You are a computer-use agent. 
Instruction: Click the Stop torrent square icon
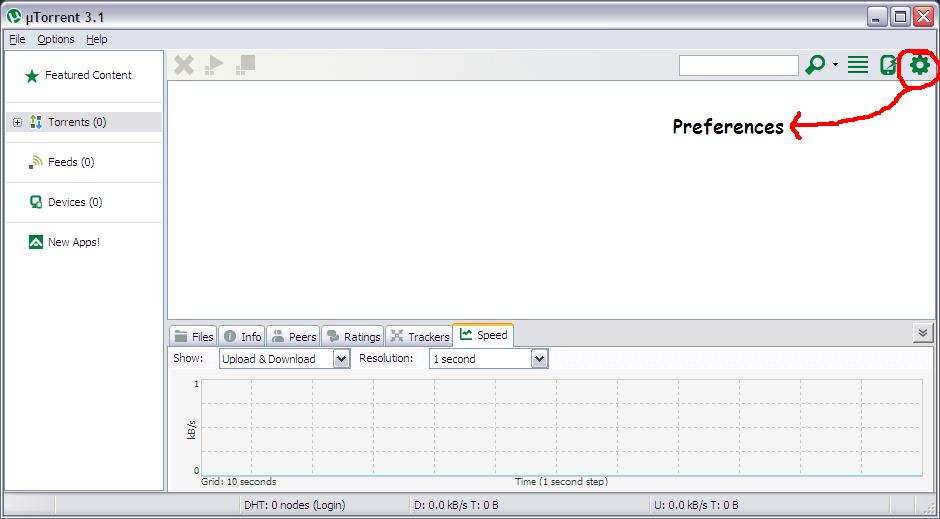(246, 65)
